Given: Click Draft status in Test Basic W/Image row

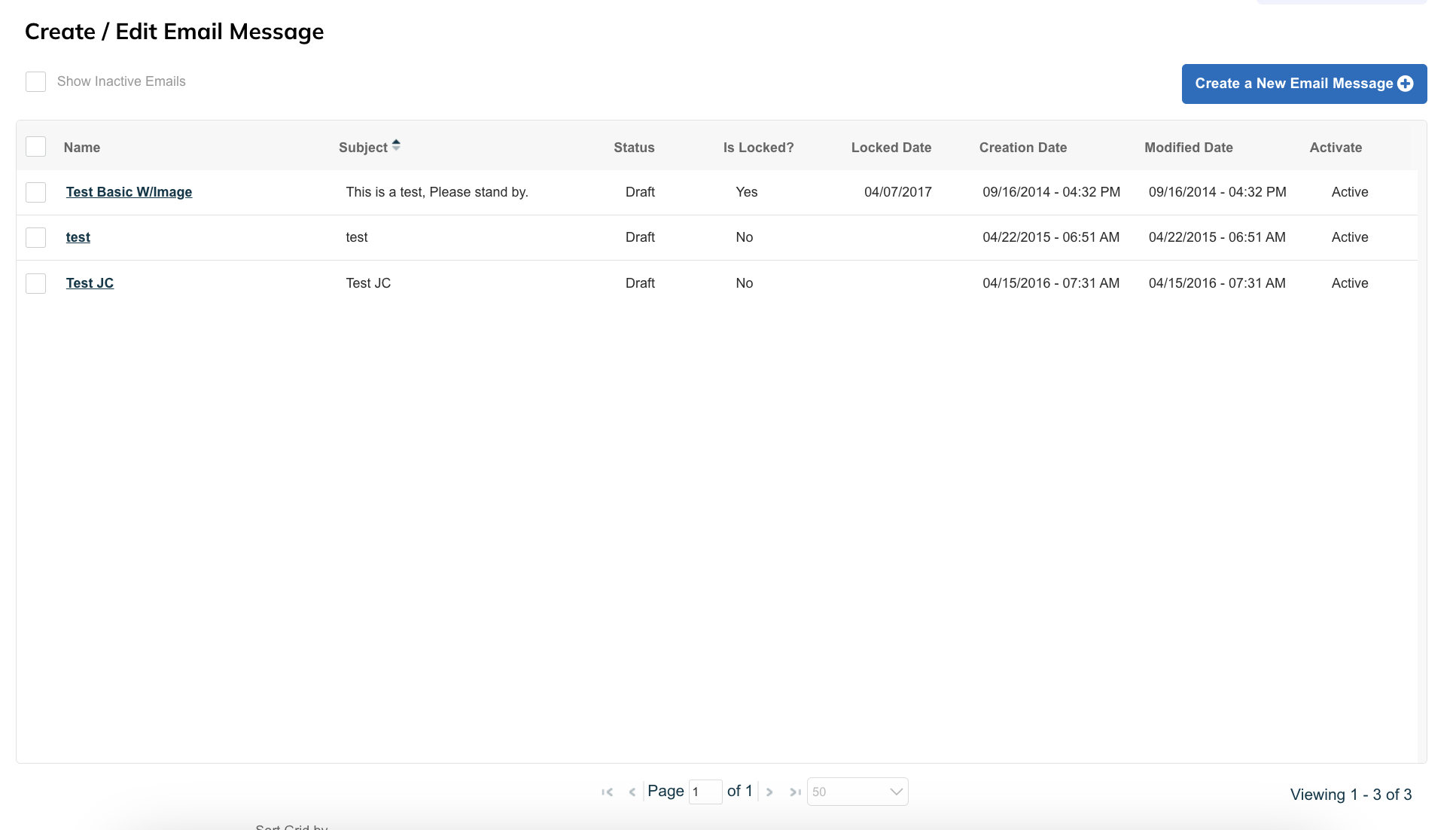Looking at the screenshot, I should pos(640,192).
